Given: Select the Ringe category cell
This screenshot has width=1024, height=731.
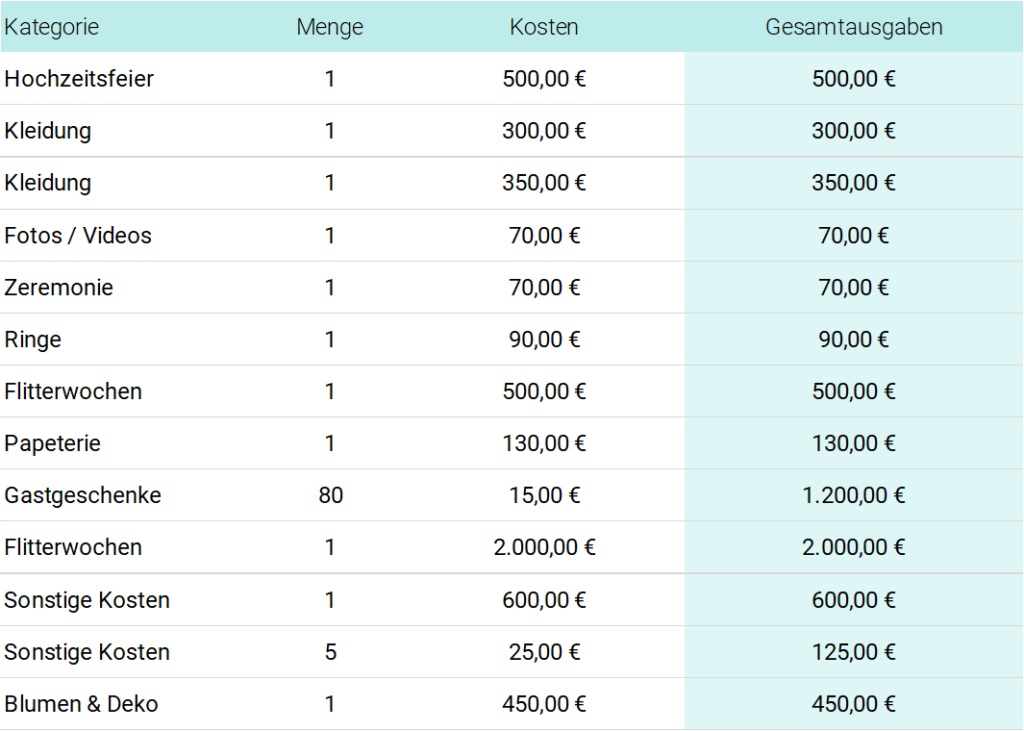Looking at the screenshot, I should pos(33,340).
